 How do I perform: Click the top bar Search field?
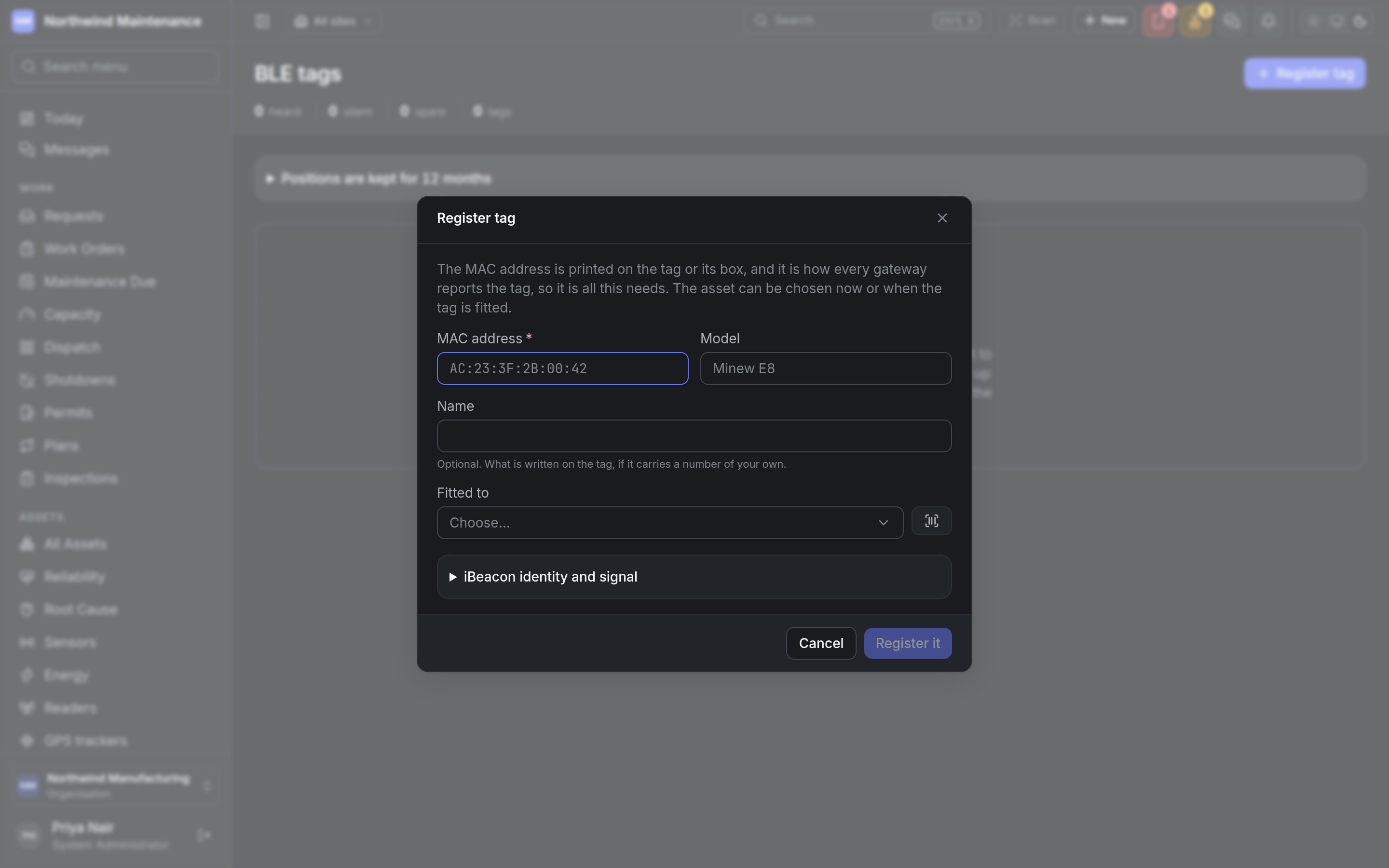pos(866,21)
